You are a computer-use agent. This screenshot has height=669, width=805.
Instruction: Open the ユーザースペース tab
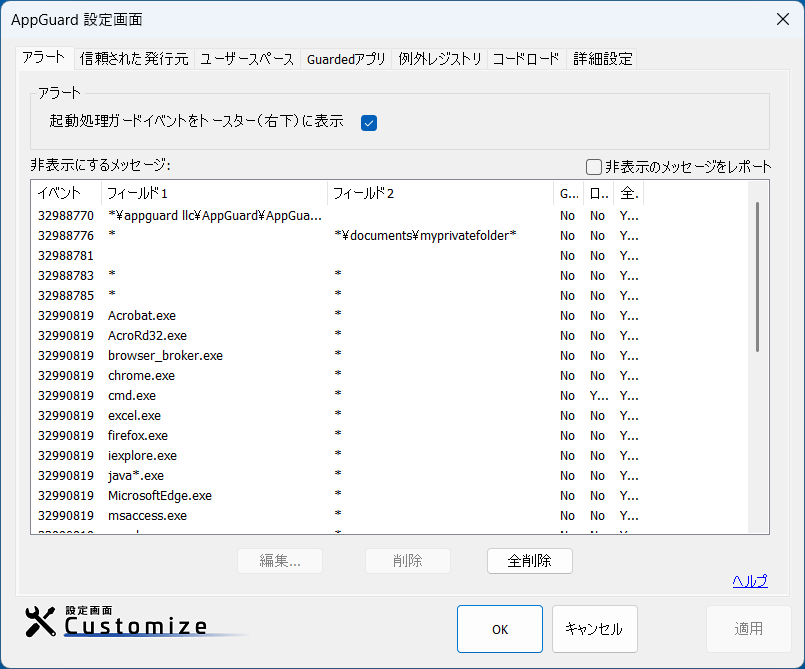click(x=247, y=59)
